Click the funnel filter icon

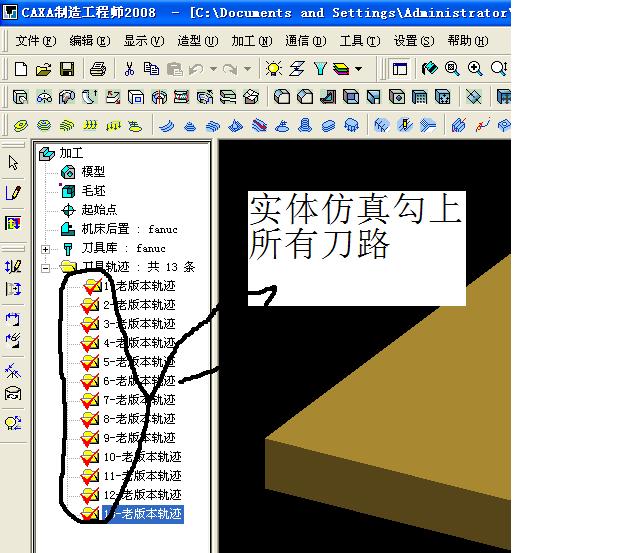(x=320, y=68)
